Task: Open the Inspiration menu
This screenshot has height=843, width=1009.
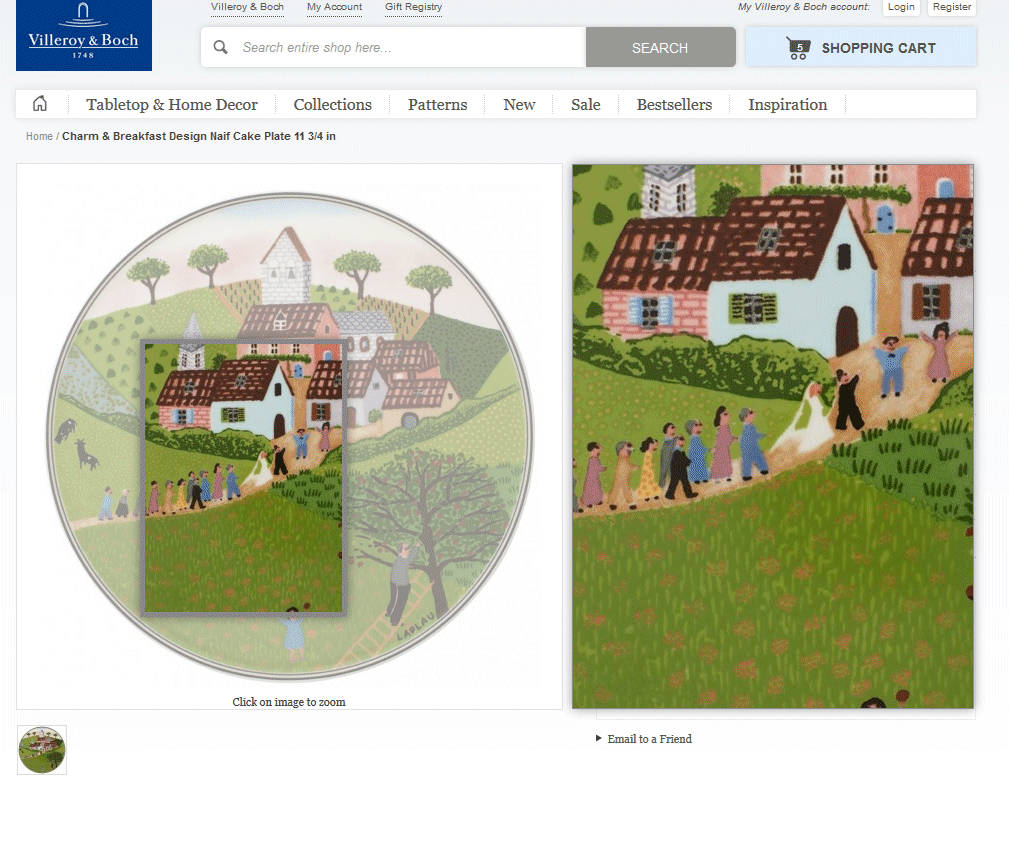Action: 787,105
